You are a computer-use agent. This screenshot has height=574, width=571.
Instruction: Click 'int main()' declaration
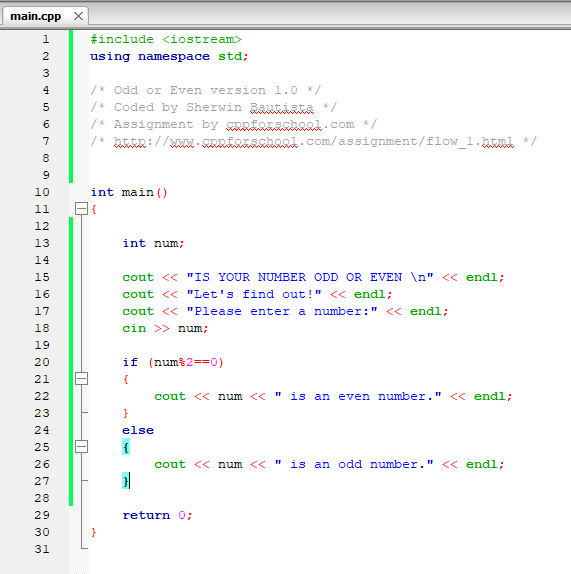129,192
